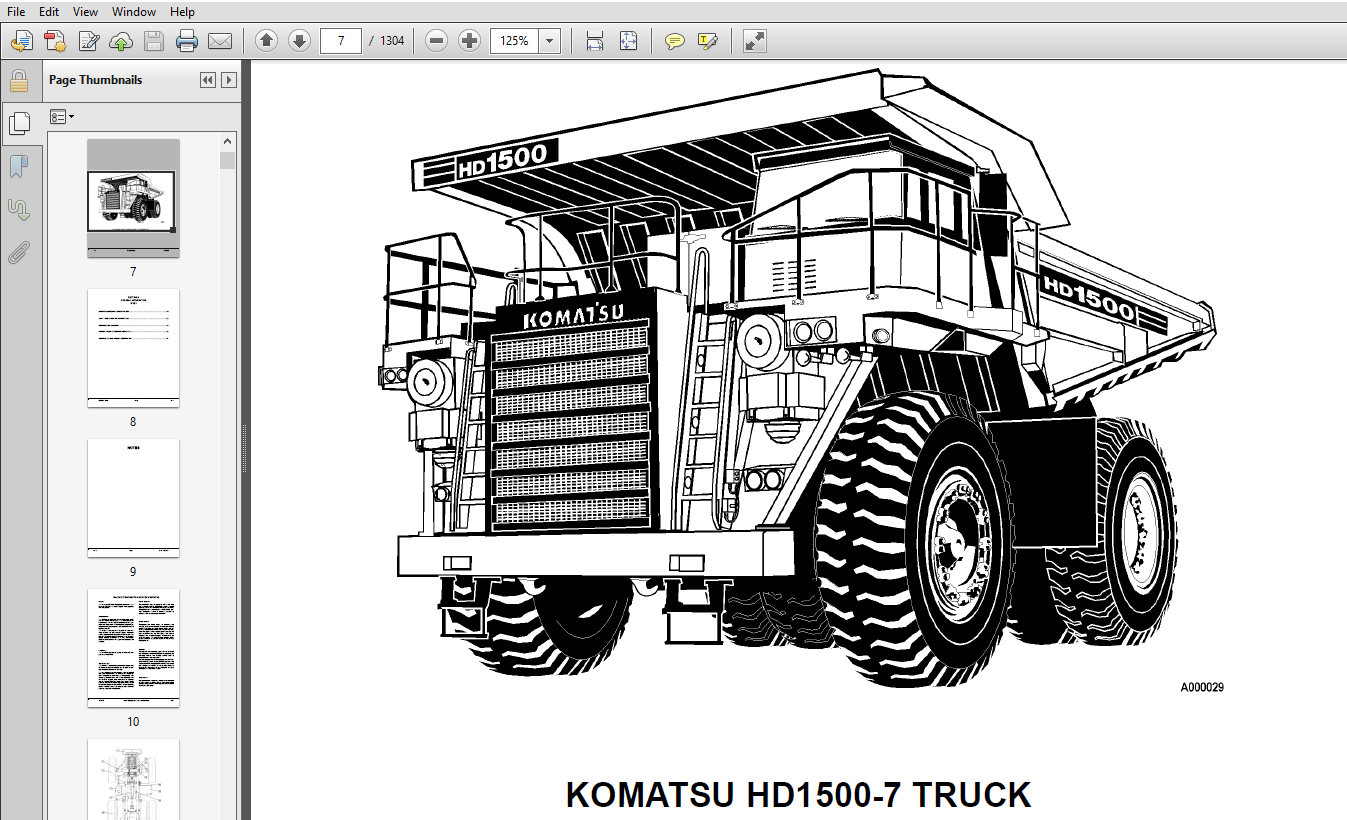
Task: Click the Email envelope icon
Action: pyautogui.click(x=220, y=41)
